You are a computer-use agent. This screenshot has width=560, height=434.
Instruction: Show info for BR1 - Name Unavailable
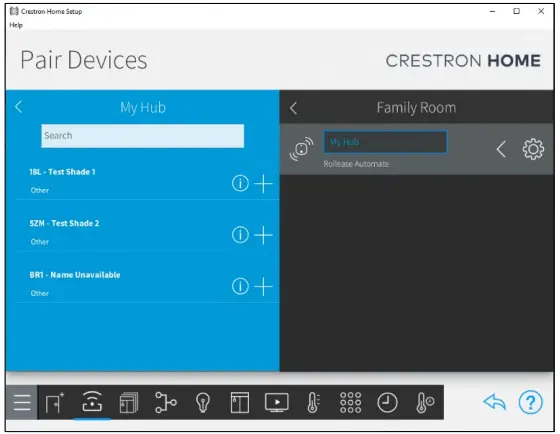pos(240,286)
